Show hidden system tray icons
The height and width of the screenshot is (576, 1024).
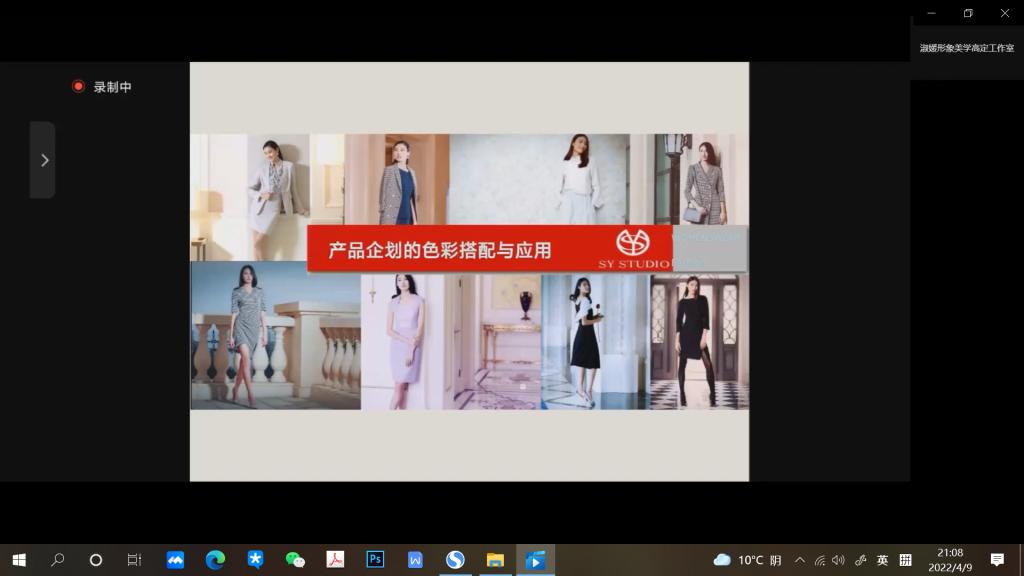(x=799, y=560)
